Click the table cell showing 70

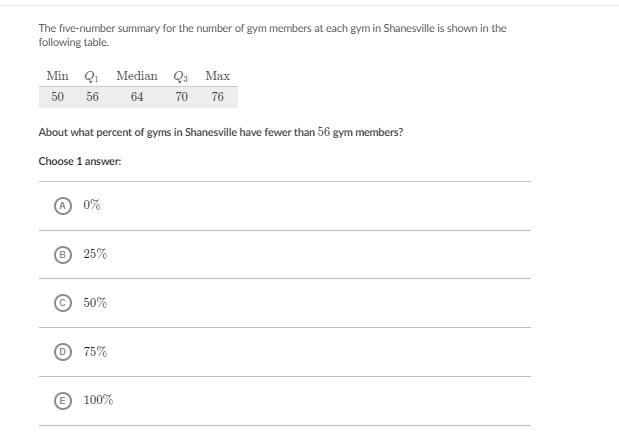tap(181, 97)
